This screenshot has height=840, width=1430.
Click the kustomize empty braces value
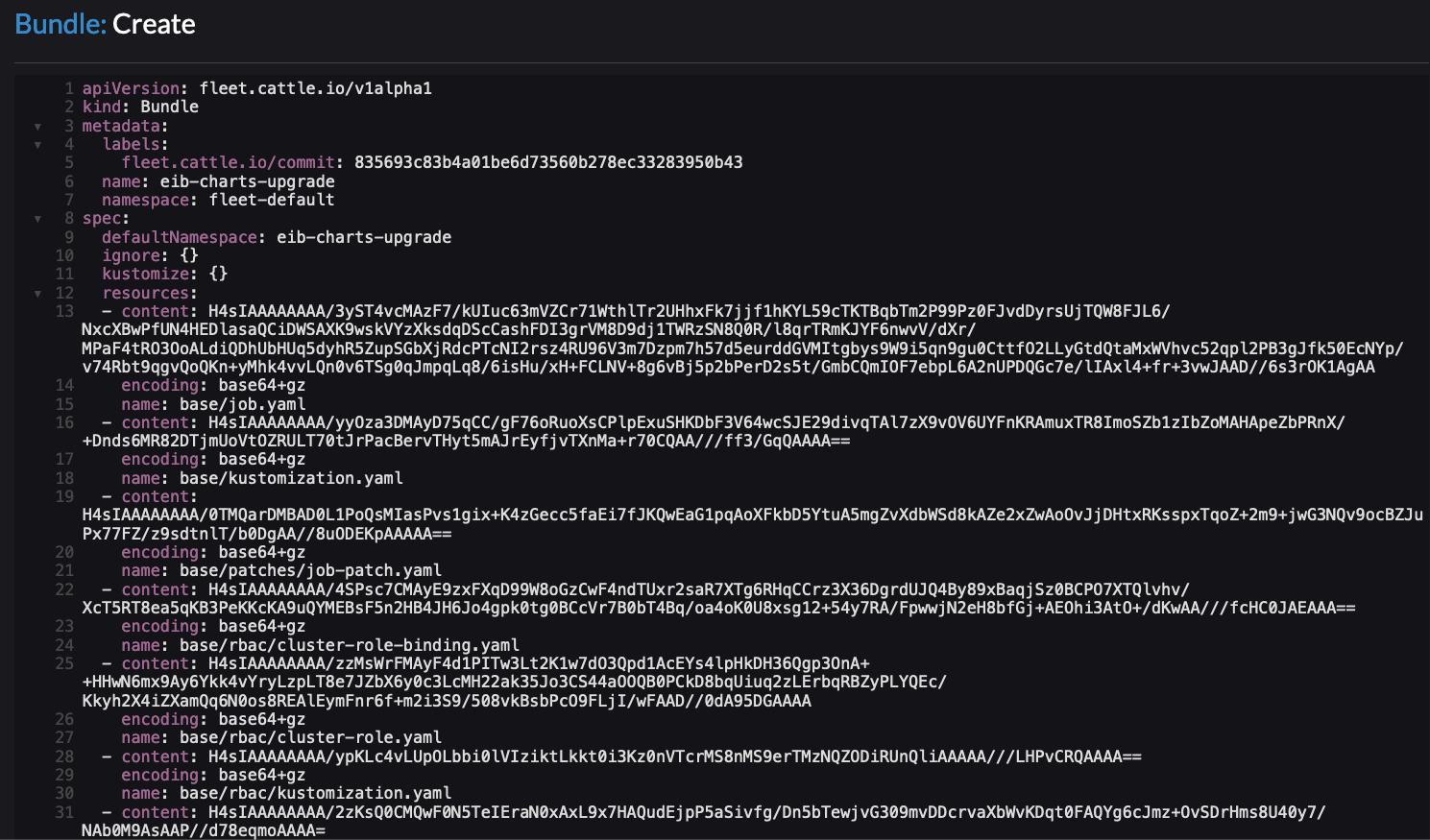(x=218, y=274)
